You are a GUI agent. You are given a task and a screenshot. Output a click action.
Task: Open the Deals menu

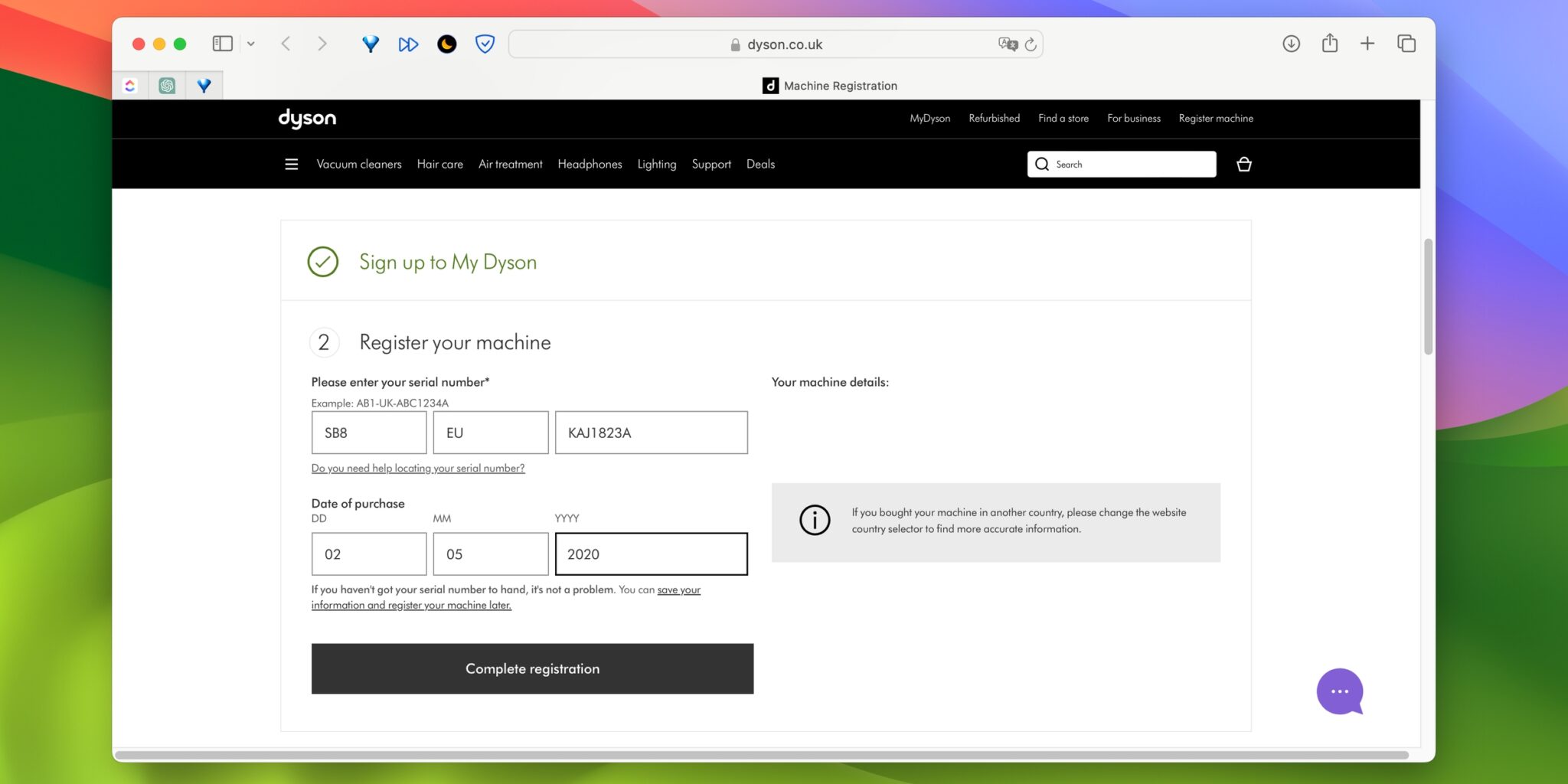pyautogui.click(x=760, y=164)
